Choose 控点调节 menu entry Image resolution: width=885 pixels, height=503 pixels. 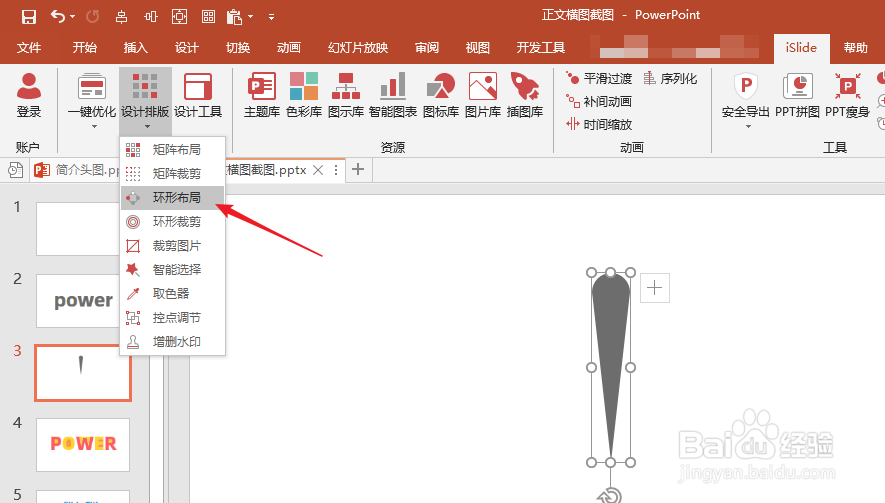coord(173,318)
